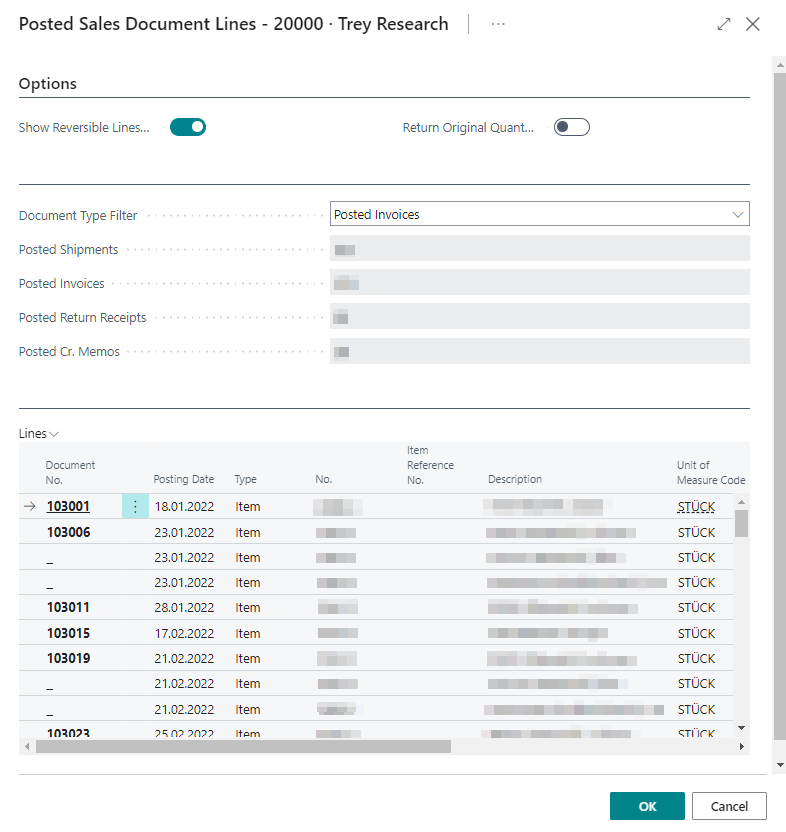Click lines table scroll up arrow
The width and height of the screenshot is (786, 832).
(741, 501)
